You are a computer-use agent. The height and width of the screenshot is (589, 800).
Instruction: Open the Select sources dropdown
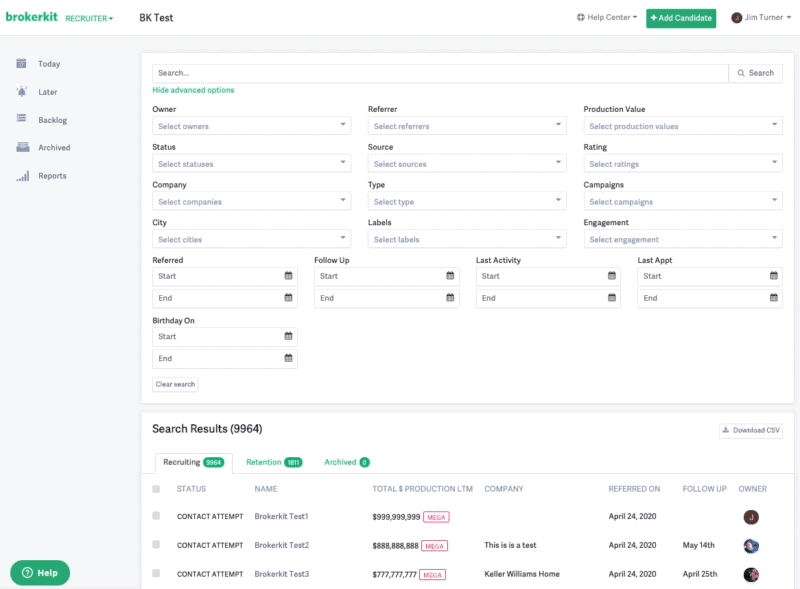pos(467,163)
